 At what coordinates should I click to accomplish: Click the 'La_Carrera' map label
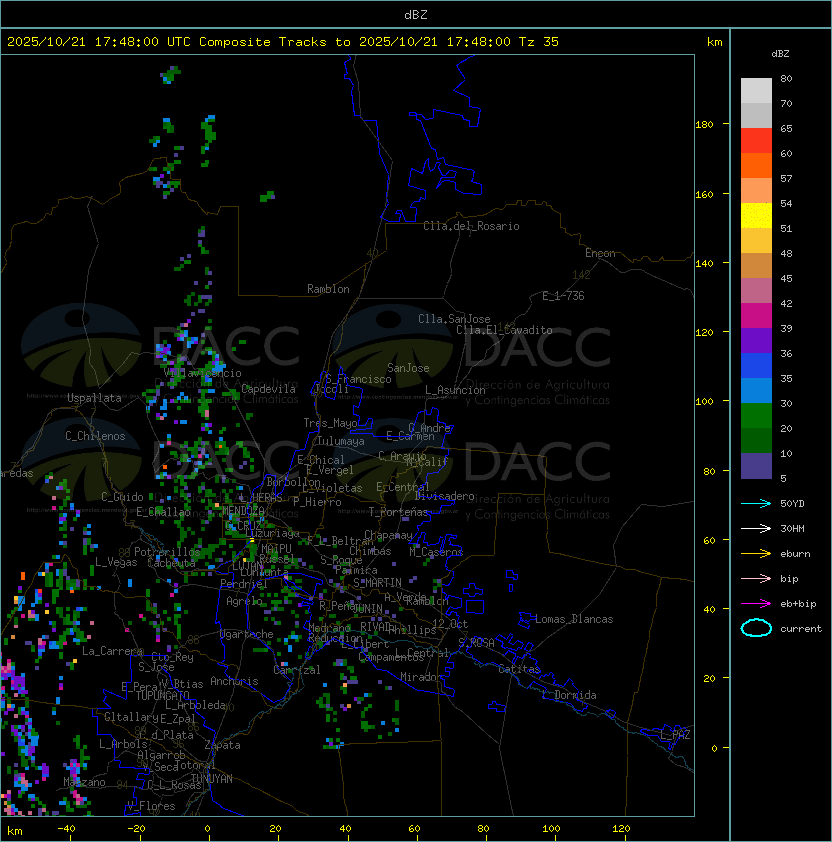click(x=112, y=651)
